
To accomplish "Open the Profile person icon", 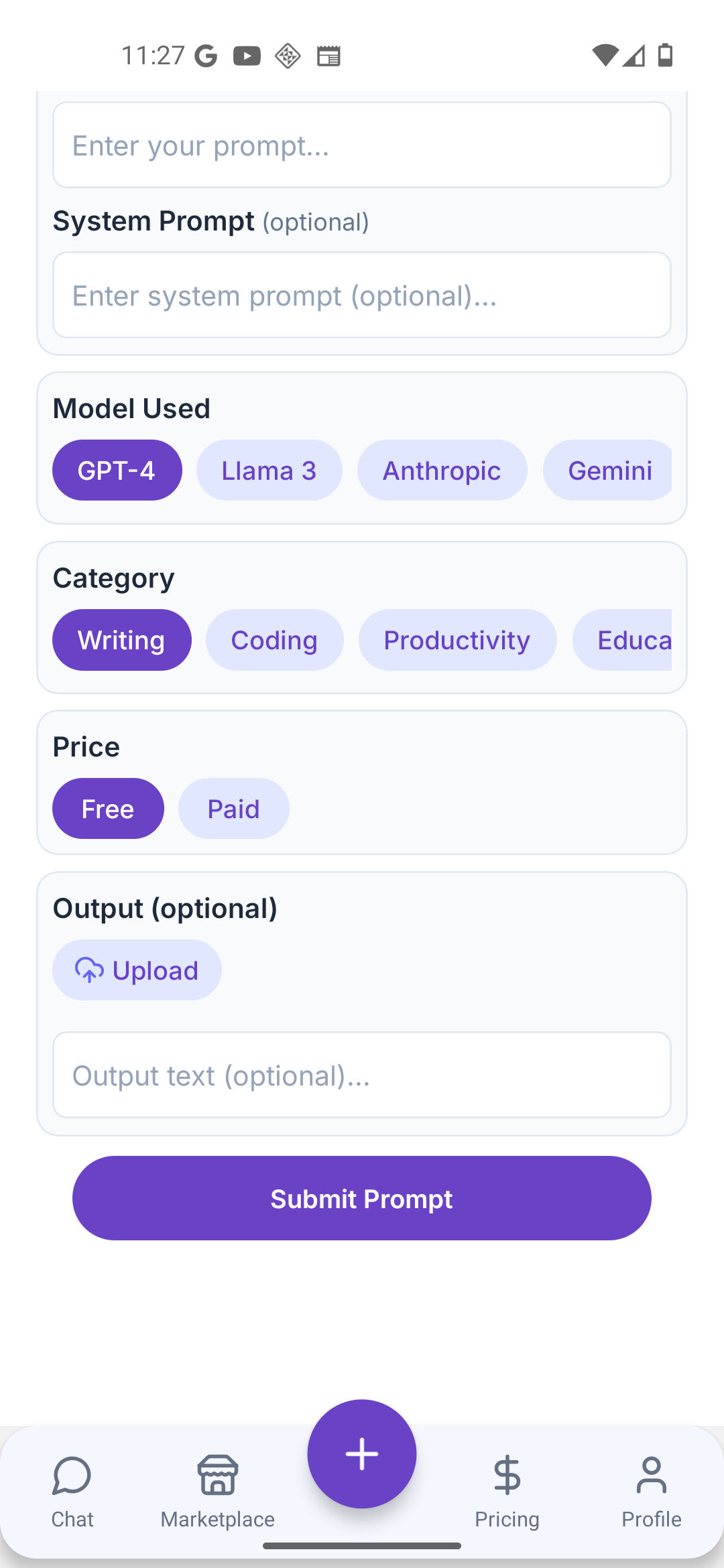I will (x=651, y=1476).
